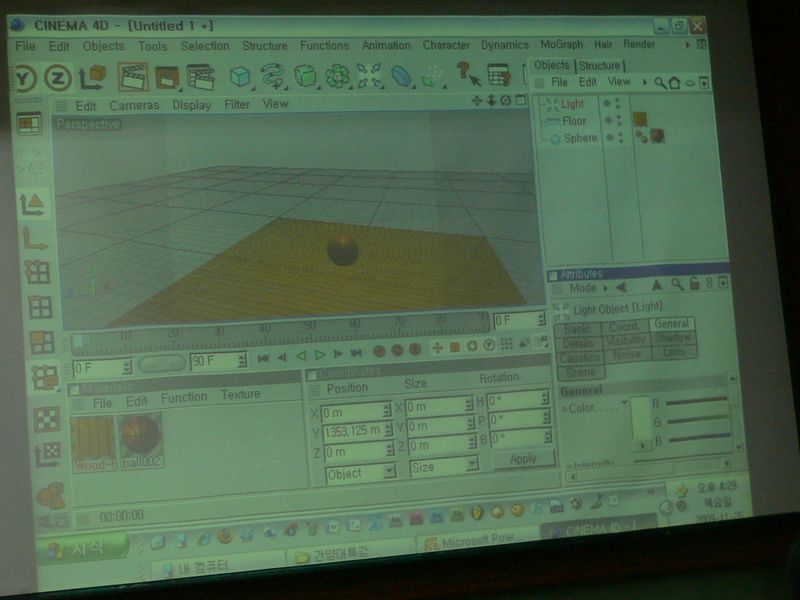The image size is (800, 600).
Task: Open the spline tools icon
Action: 273,76
